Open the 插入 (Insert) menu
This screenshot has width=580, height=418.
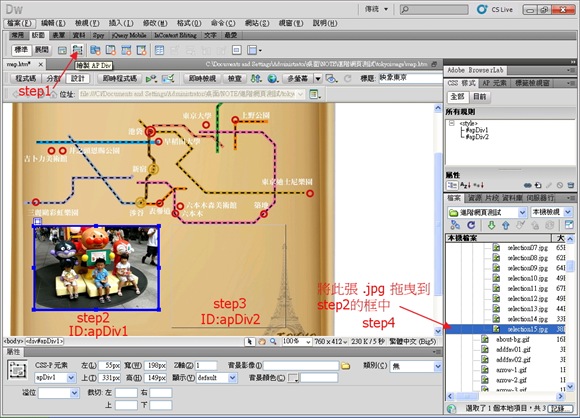[121, 23]
